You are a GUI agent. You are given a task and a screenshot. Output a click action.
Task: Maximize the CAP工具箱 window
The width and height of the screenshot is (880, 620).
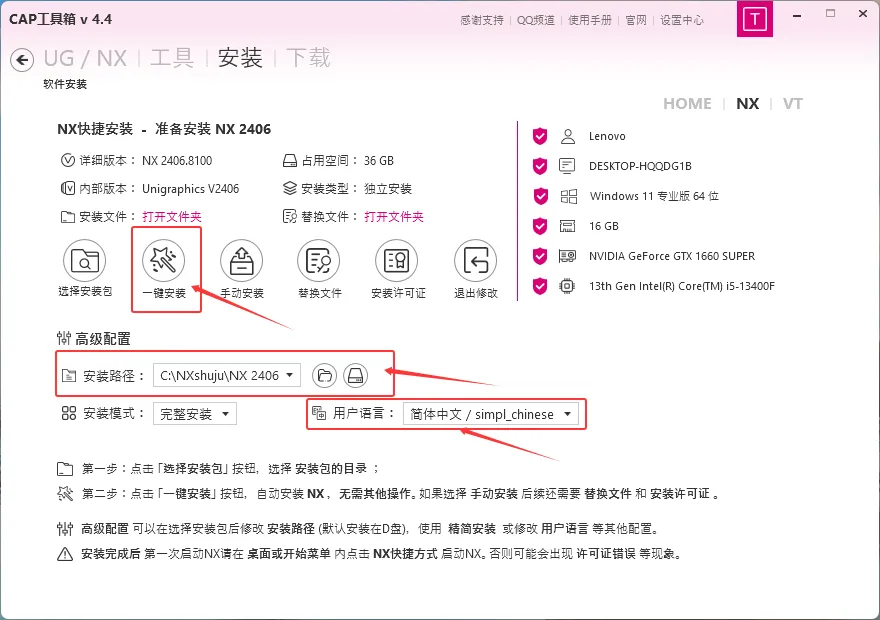pyautogui.click(x=830, y=13)
